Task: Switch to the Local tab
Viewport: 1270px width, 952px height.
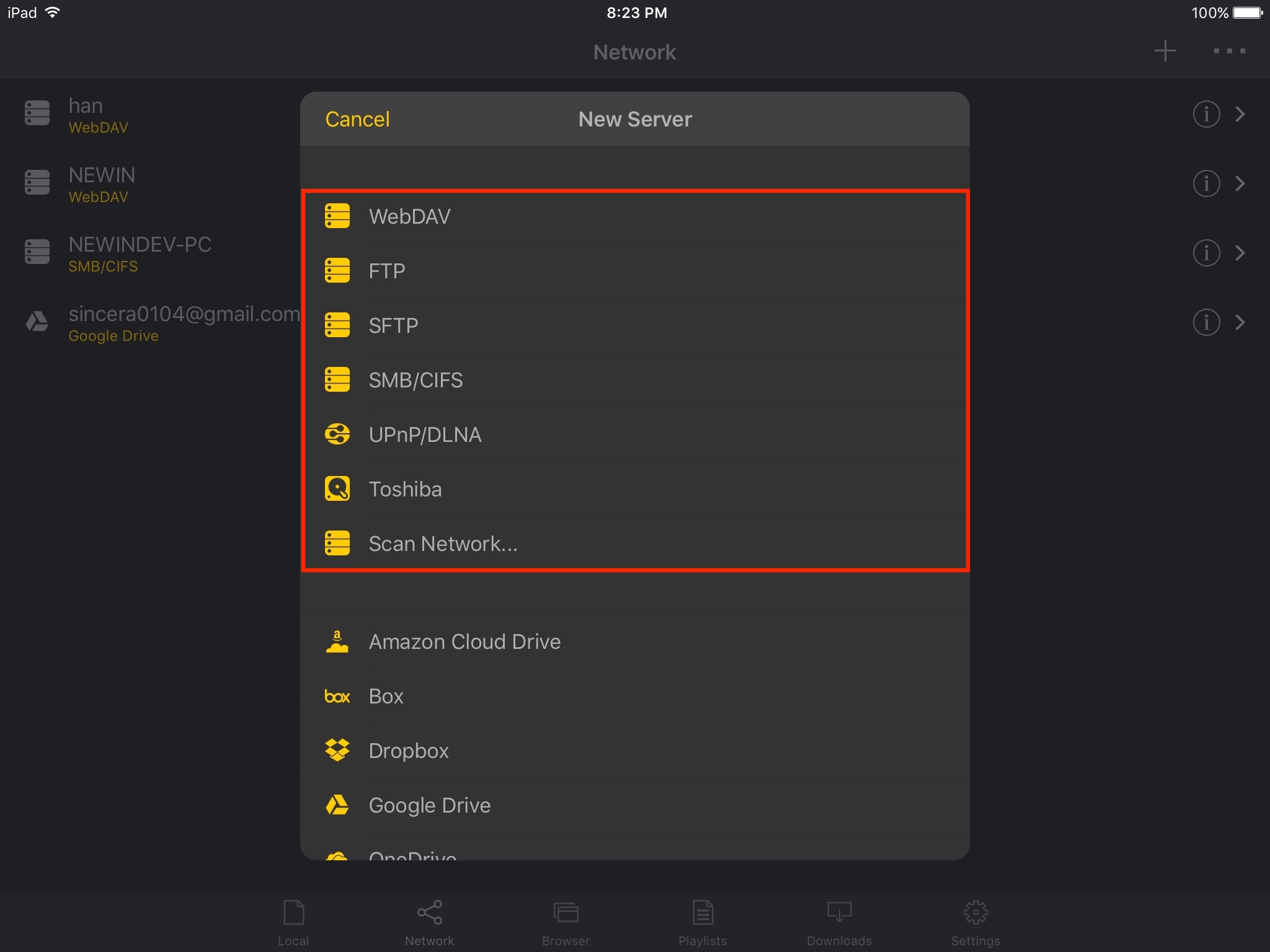Action: [293, 923]
